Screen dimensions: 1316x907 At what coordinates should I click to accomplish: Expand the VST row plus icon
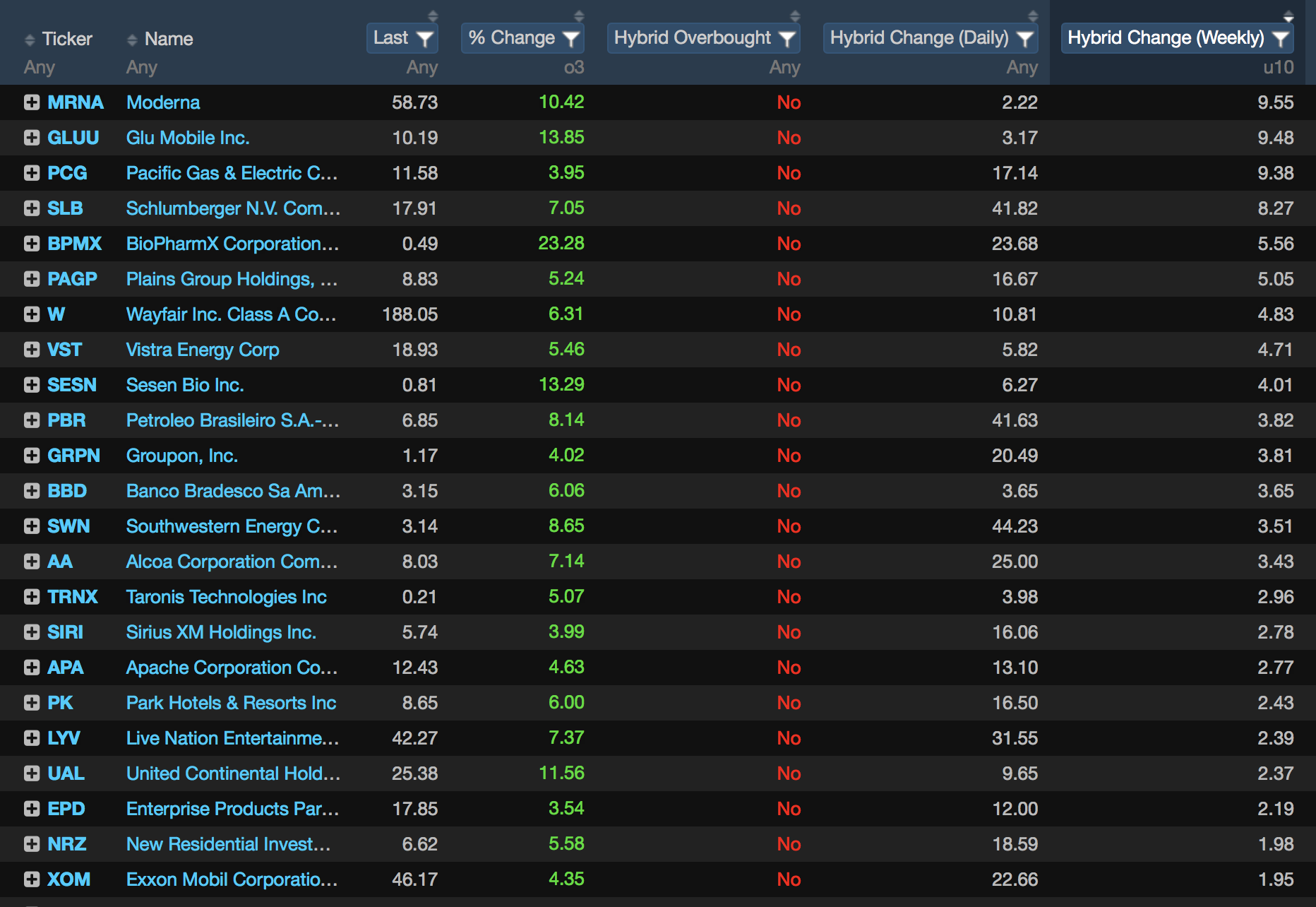point(31,350)
